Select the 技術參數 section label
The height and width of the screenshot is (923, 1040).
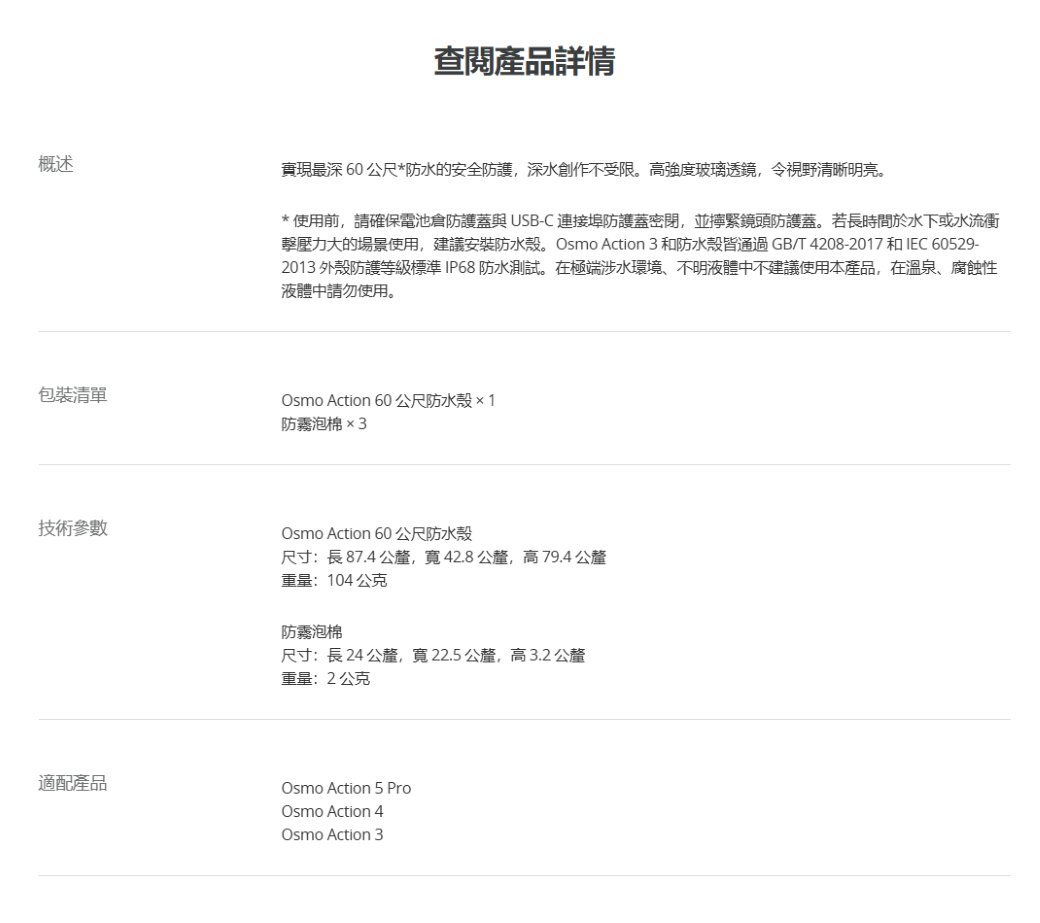click(73, 528)
